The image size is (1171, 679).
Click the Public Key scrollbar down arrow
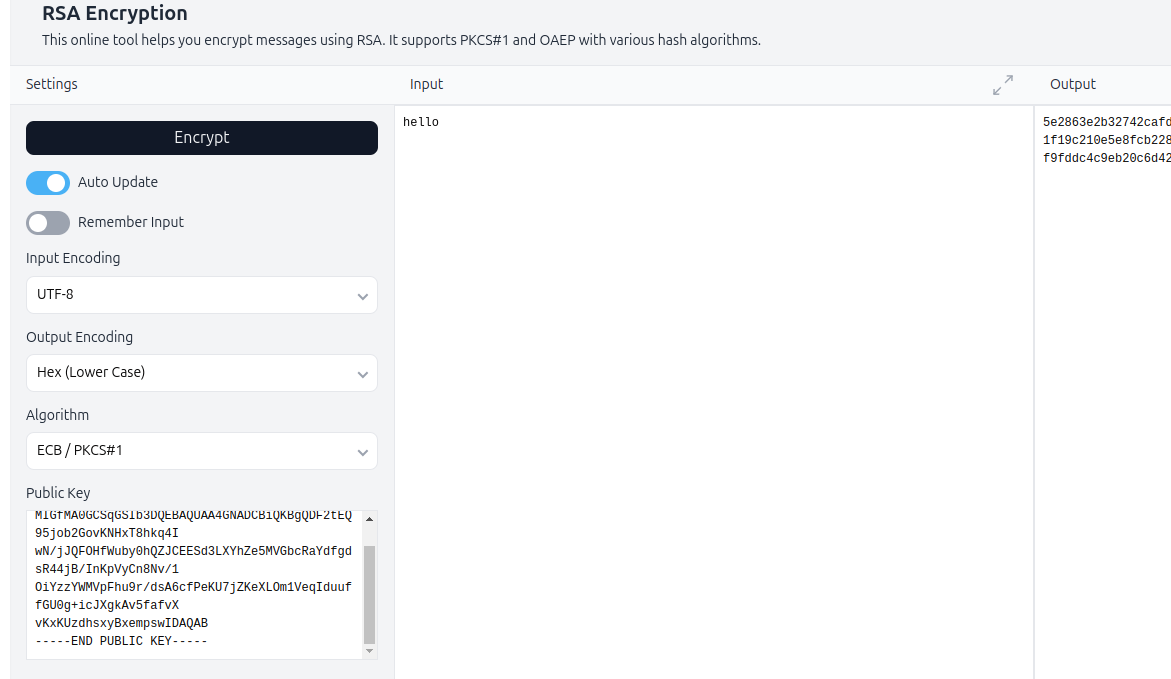(x=370, y=651)
